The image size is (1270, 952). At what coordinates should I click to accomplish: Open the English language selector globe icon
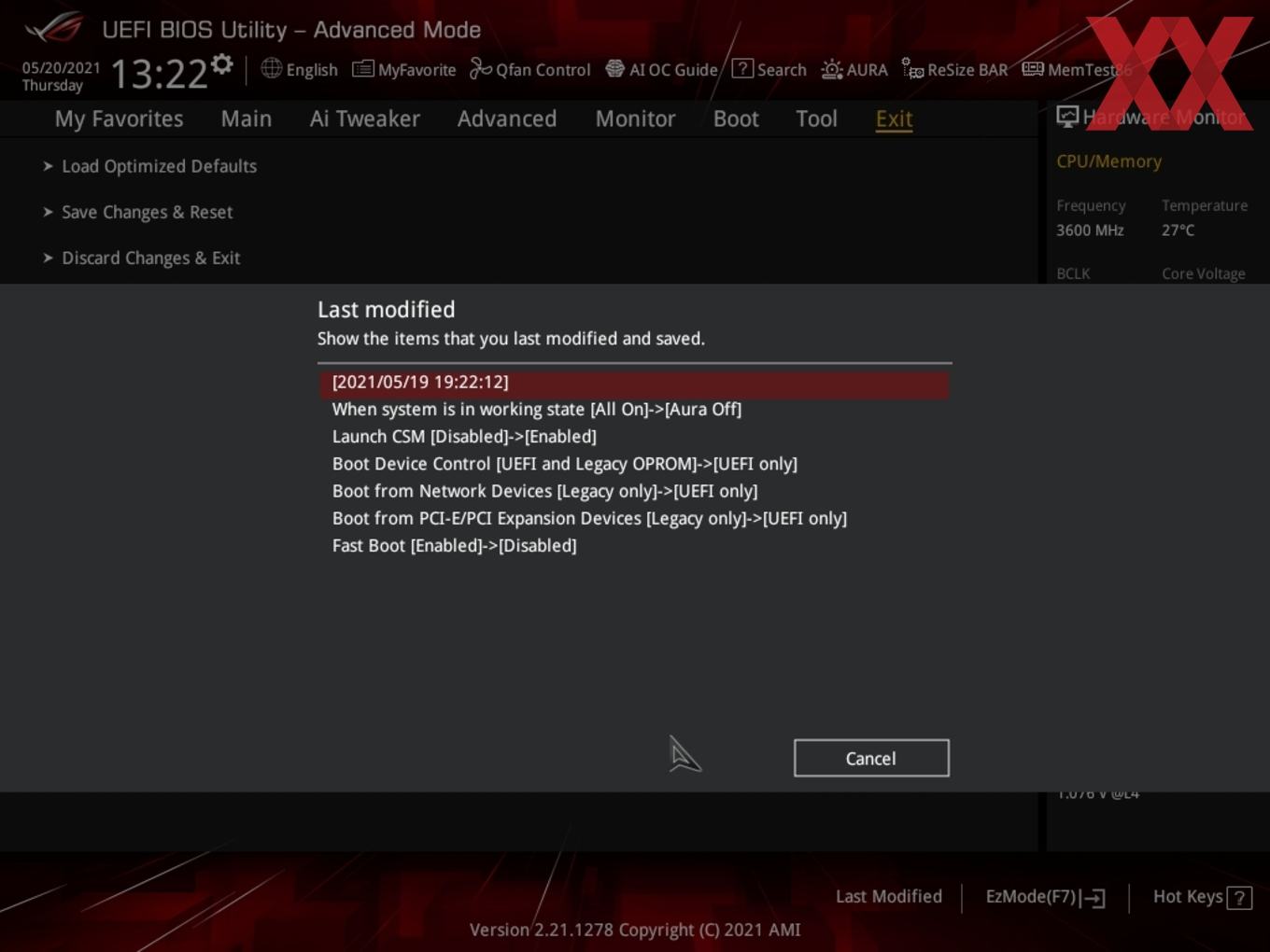click(x=271, y=68)
